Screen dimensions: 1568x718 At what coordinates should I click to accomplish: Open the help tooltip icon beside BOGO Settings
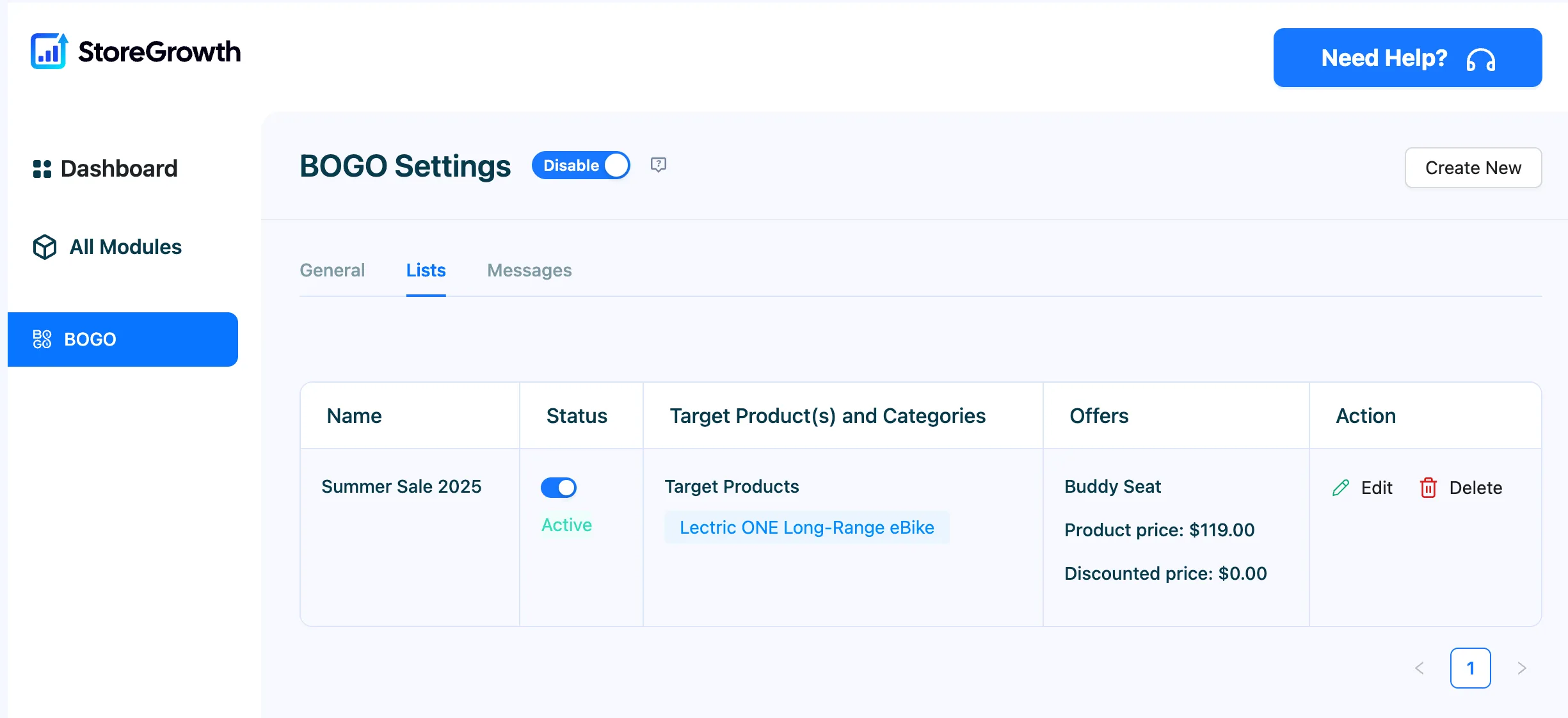[x=659, y=165]
